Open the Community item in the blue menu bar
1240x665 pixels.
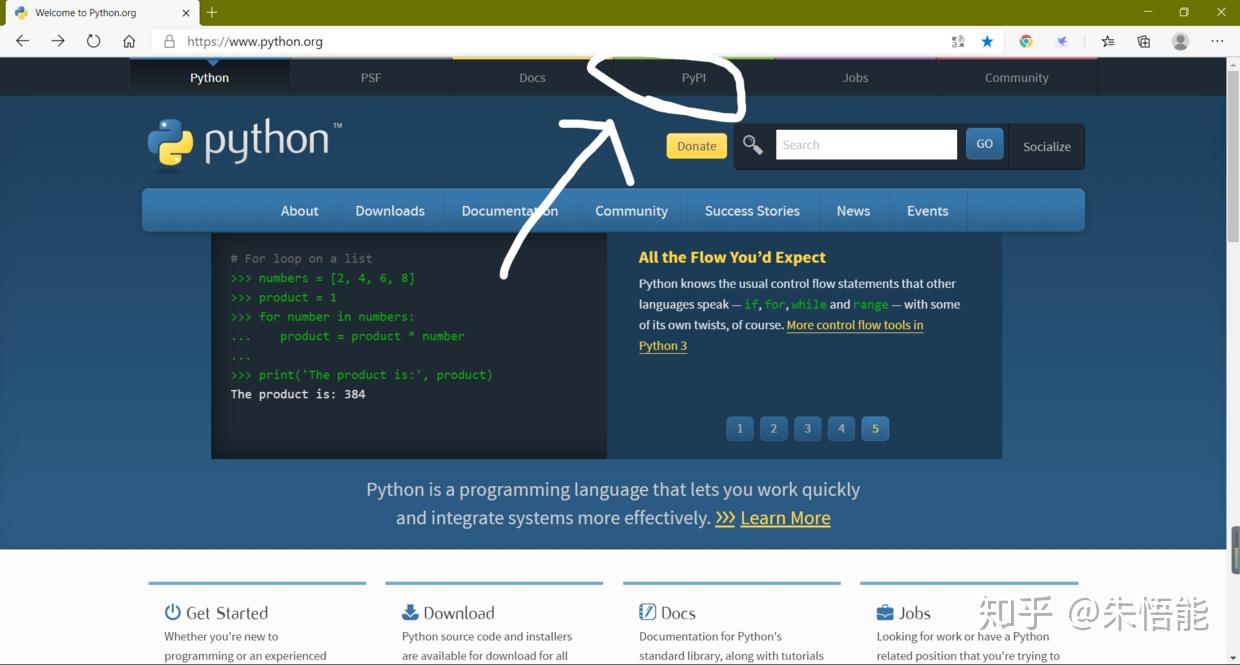(631, 211)
